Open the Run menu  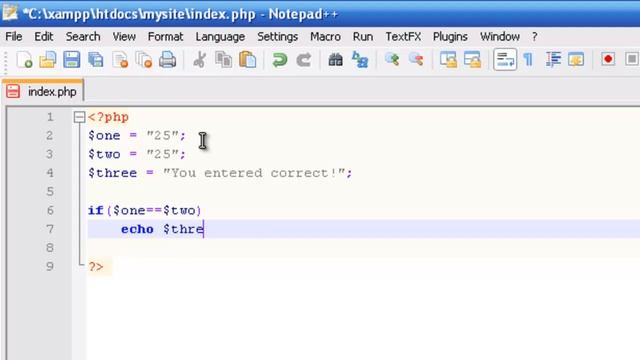tap(363, 37)
